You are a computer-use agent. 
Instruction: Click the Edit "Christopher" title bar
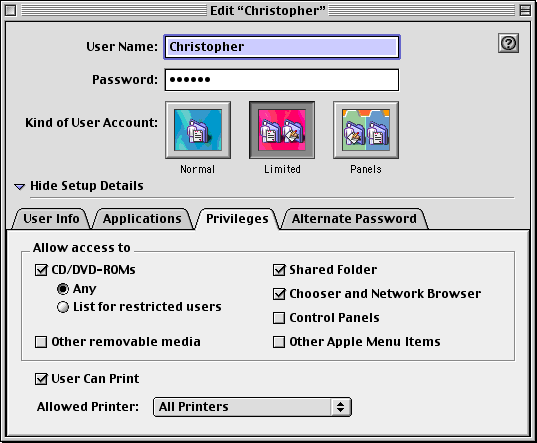[x=267, y=11]
